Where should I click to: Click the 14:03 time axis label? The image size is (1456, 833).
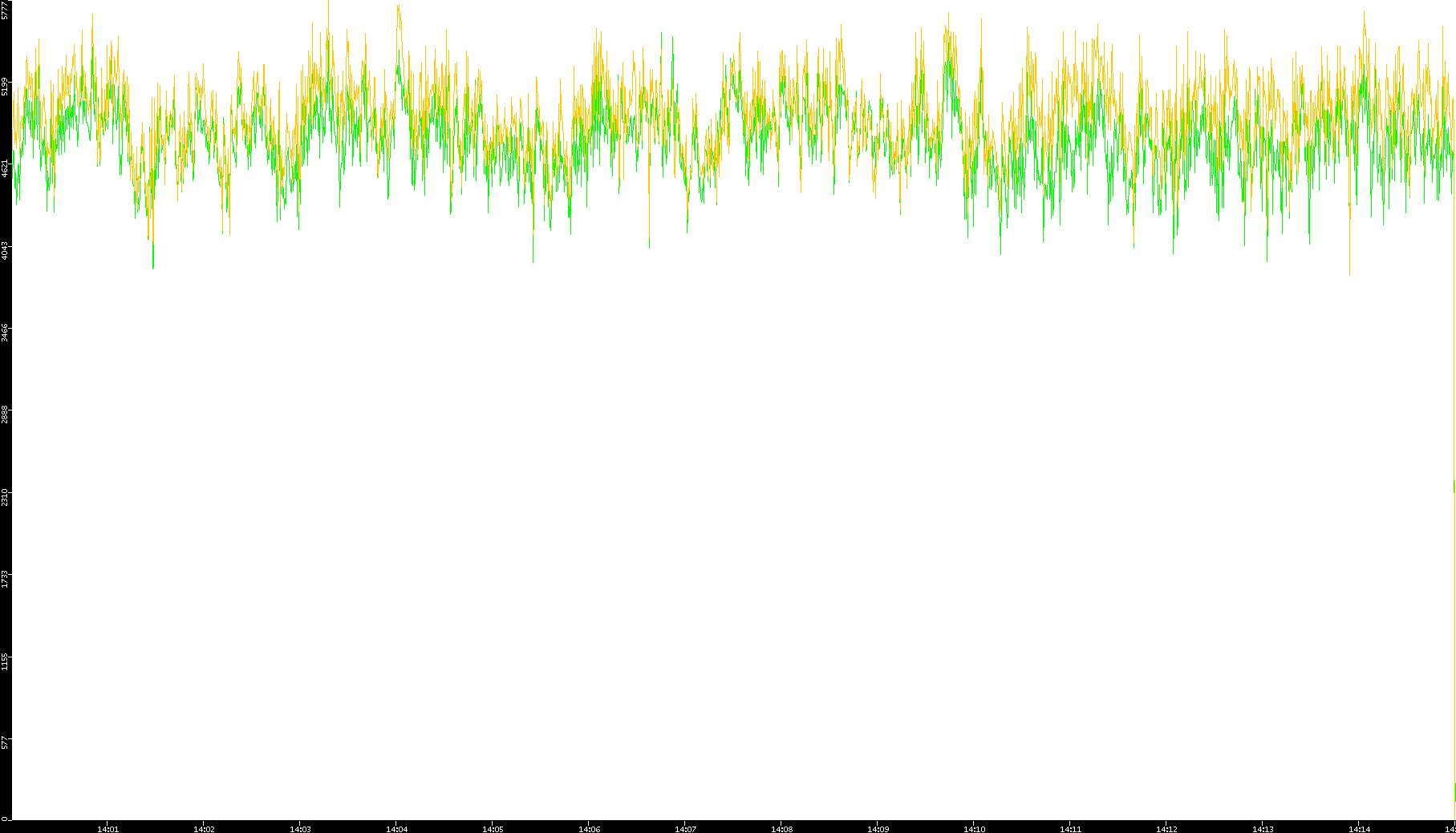tap(300, 829)
